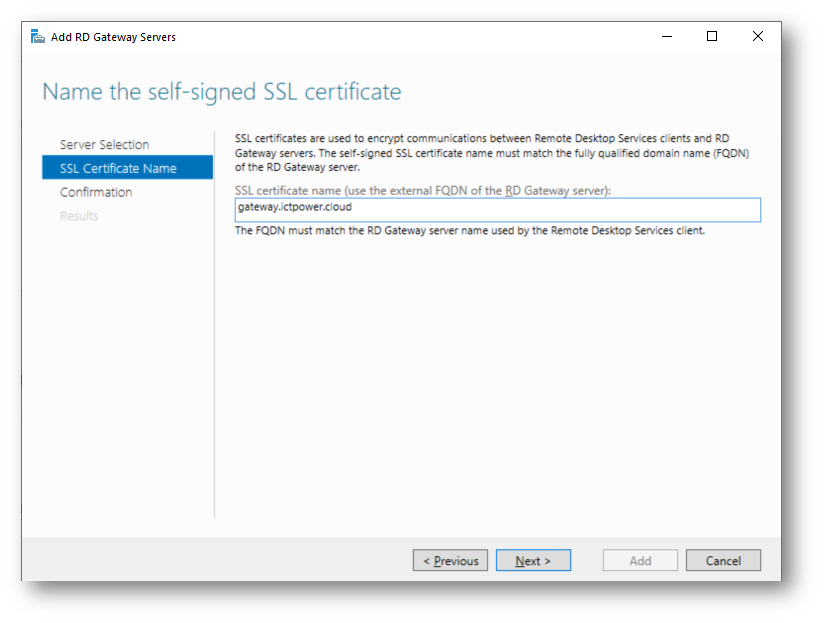Minimize the Add RD Gateway Servers window
The height and width of the screenshot is (623, 824).
[x=666, y=37]
